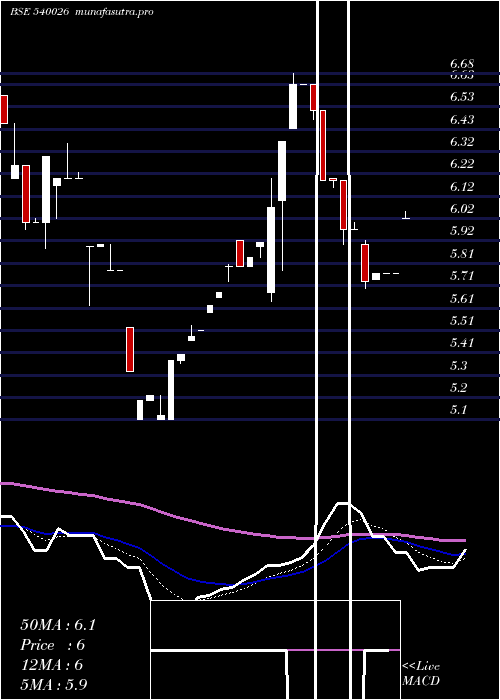Click the 'Price : 6' readout
The width and height of the screenshot is (500, 700).
(53, 646)
